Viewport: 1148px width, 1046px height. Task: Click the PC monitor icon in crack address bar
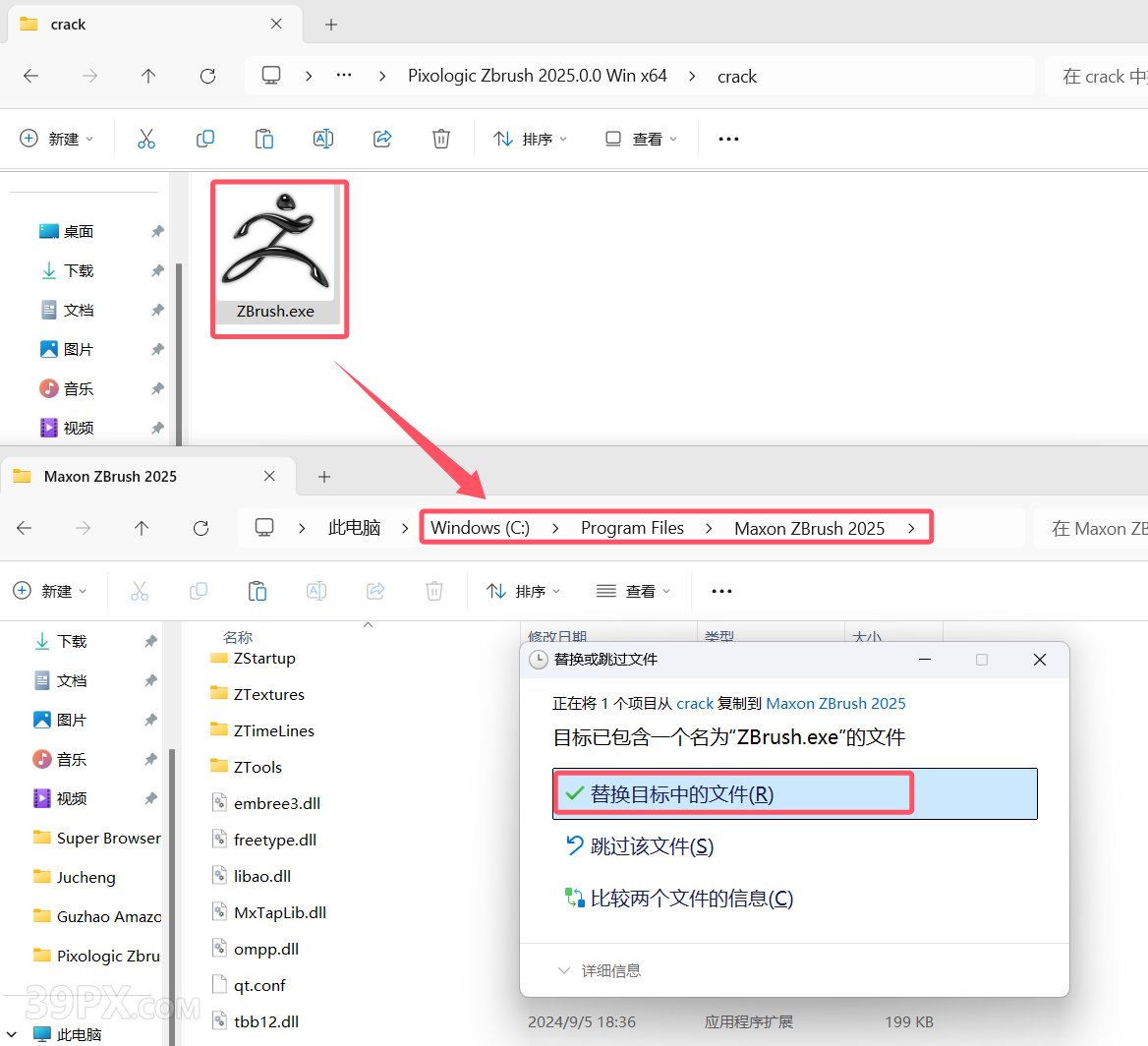point(271,76)
